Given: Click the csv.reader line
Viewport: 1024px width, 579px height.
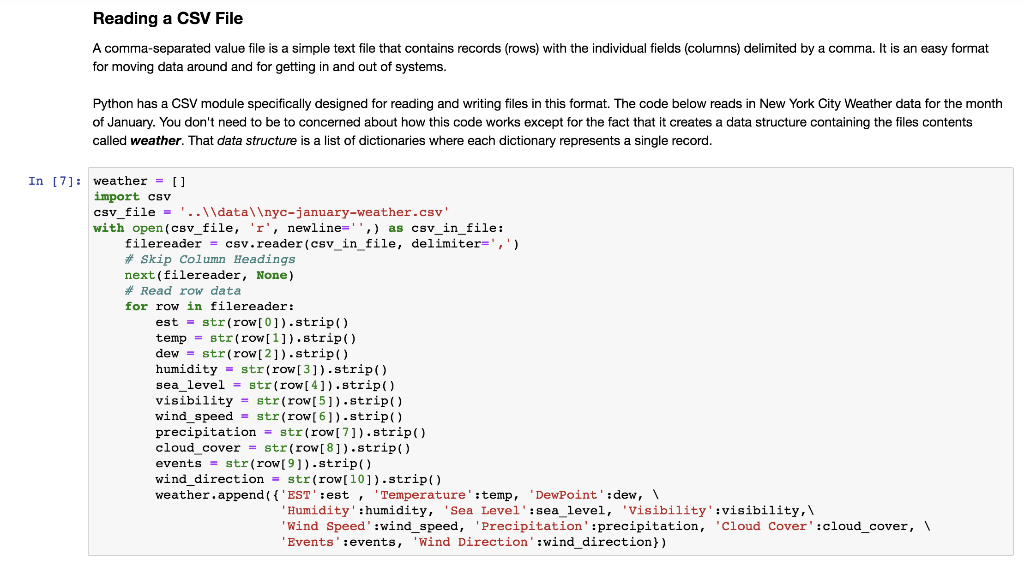Looking at the screenshot, I should click(x=322, y=243).
